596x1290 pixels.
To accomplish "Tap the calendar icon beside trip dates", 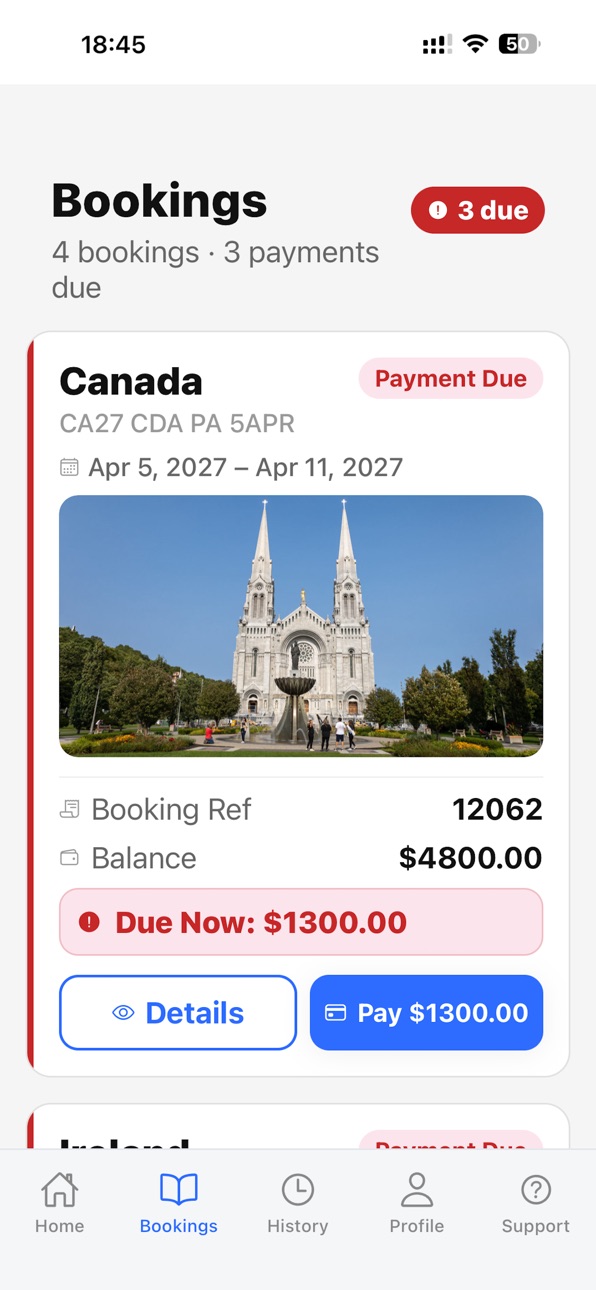I will (x=69, y=467).
